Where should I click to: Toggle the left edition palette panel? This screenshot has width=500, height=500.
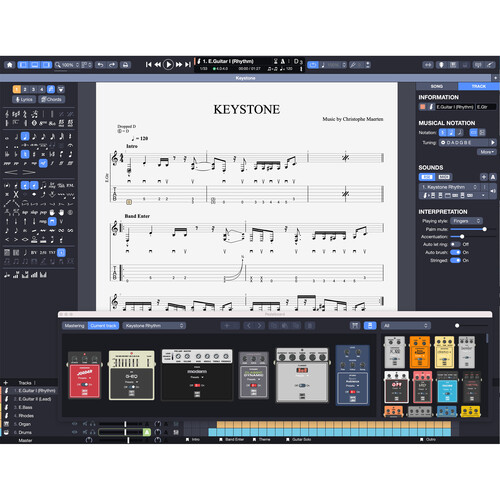coord(23,65)
